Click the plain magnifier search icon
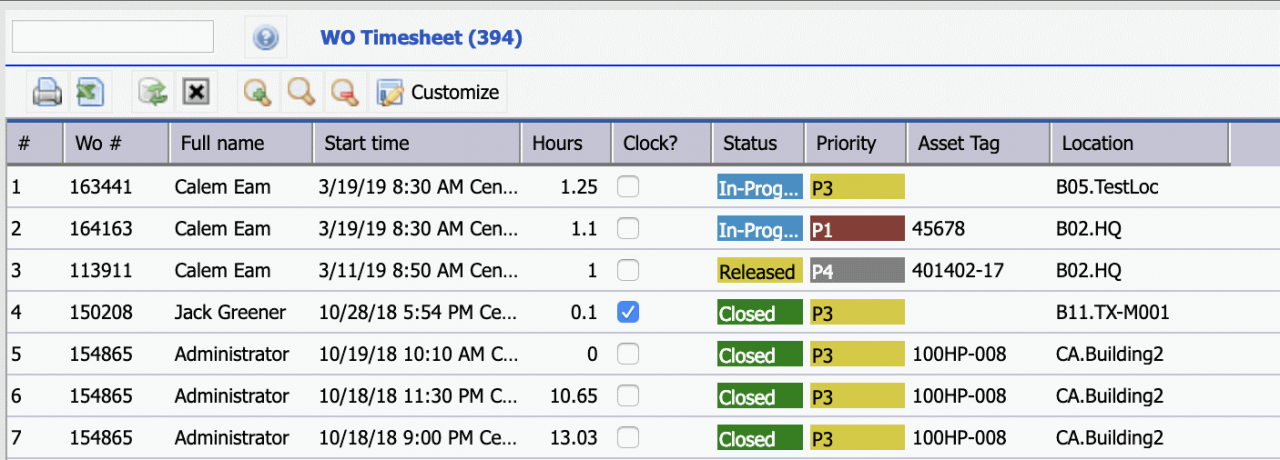 [x=300, y=92]
